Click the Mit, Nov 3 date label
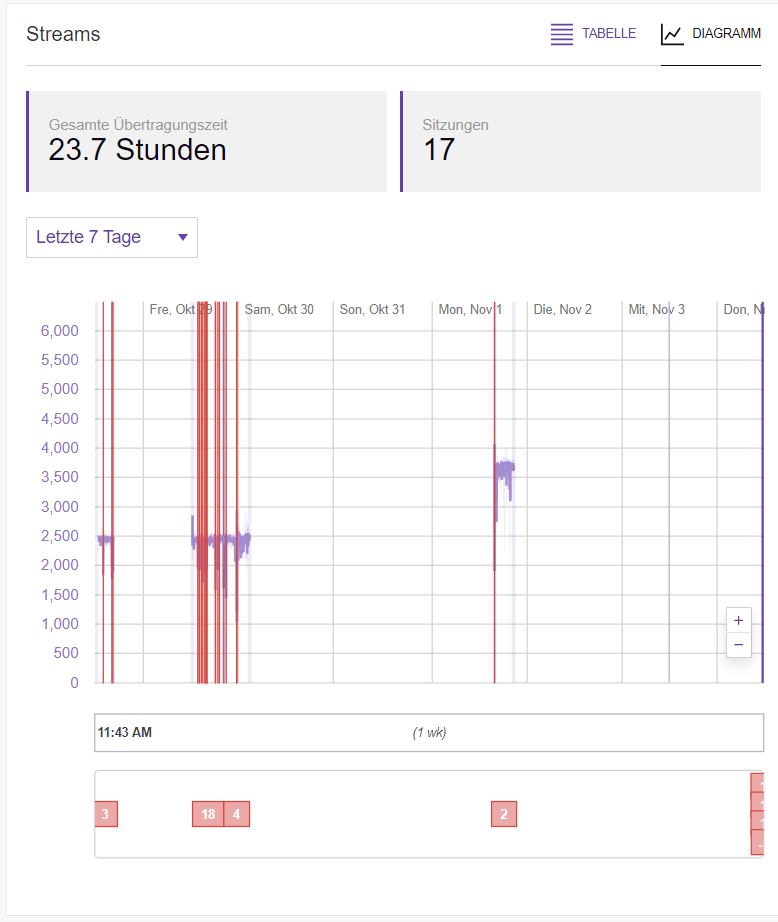778x922 pixels. tap(656, 309)
